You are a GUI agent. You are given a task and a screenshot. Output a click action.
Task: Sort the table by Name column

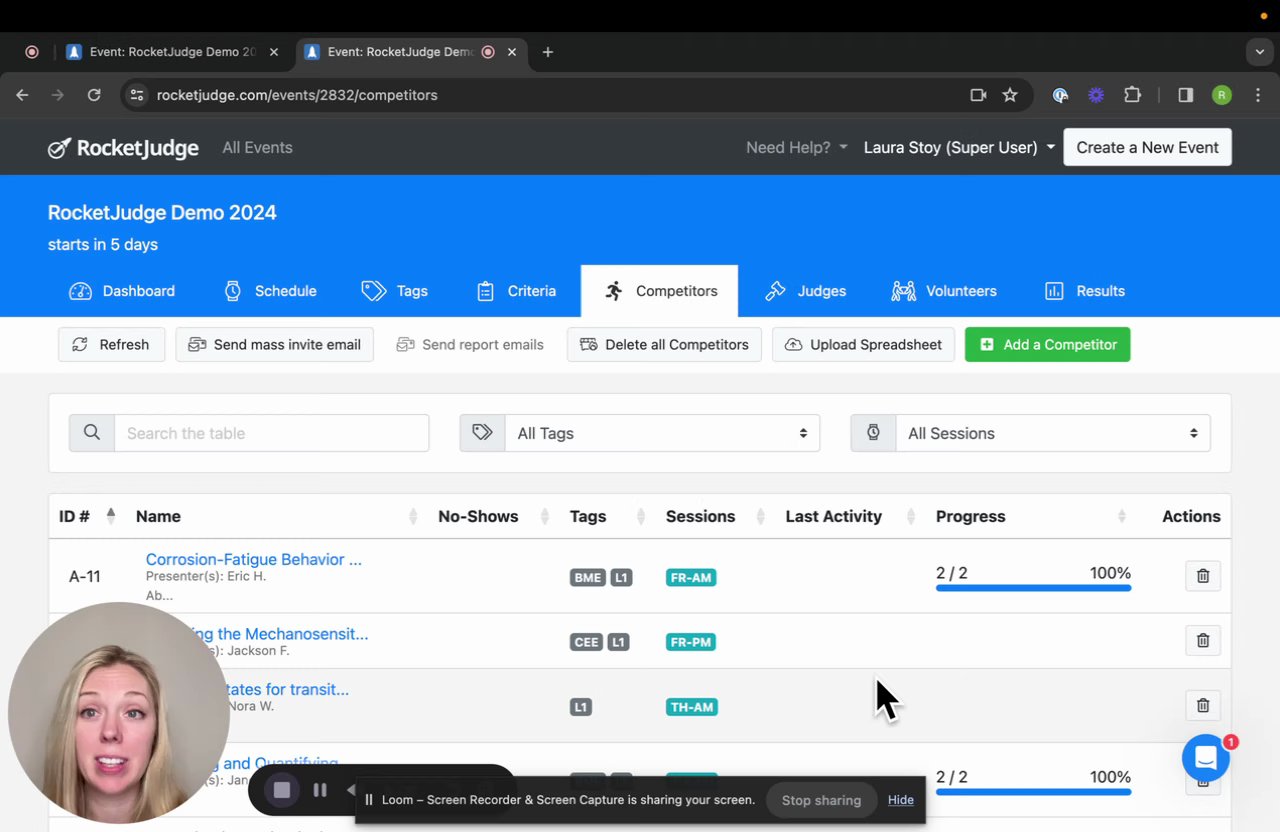pyautogui.click(x=276, y=516)
